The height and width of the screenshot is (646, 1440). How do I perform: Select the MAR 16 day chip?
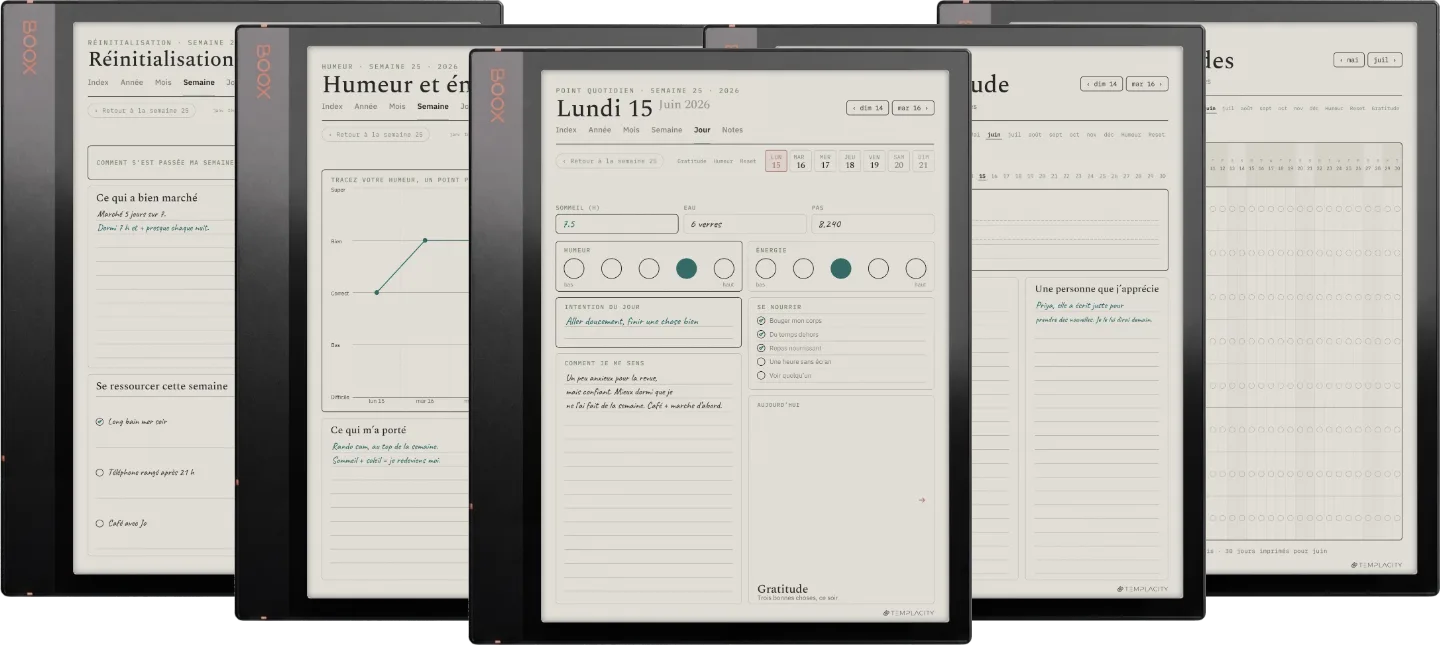[800, 161]
